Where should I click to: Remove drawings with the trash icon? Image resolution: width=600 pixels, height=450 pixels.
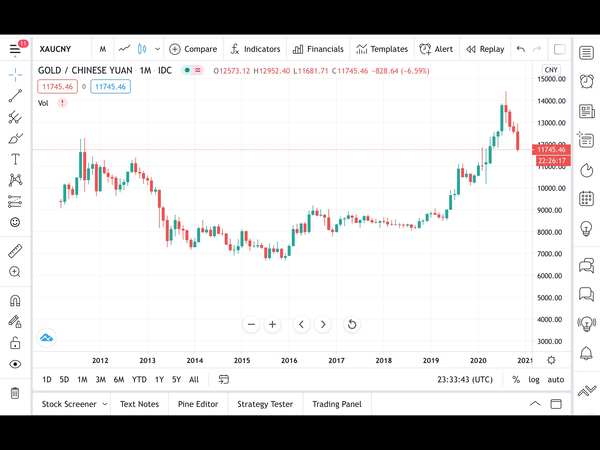(15, 393)
